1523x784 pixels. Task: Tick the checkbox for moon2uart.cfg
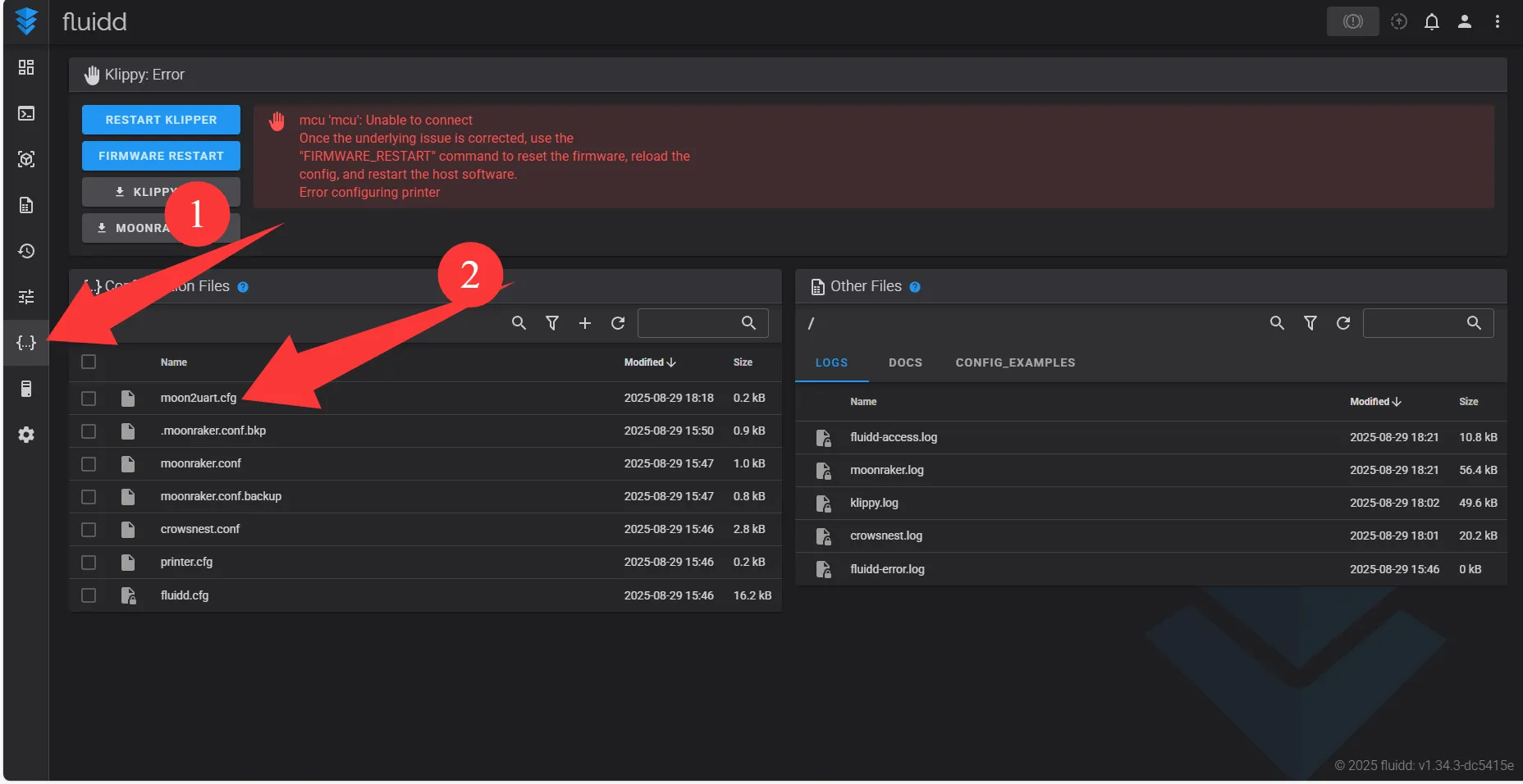89,399
